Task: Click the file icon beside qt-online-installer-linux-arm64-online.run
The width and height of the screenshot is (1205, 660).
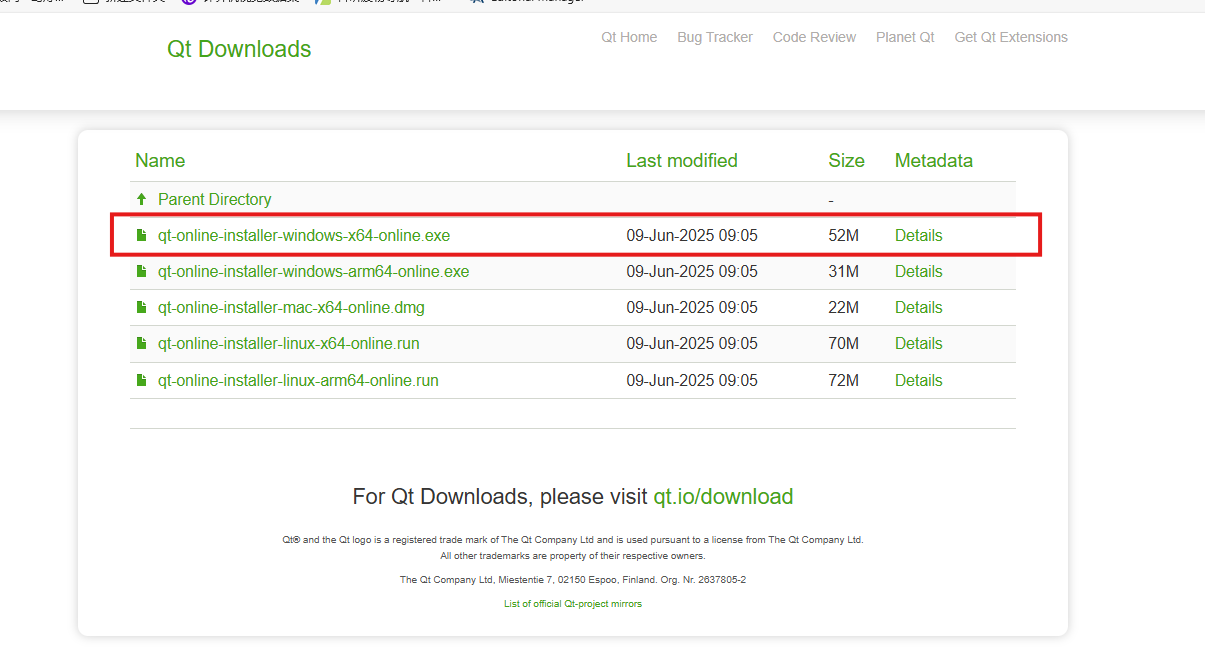Action: (x=142, y=381)
